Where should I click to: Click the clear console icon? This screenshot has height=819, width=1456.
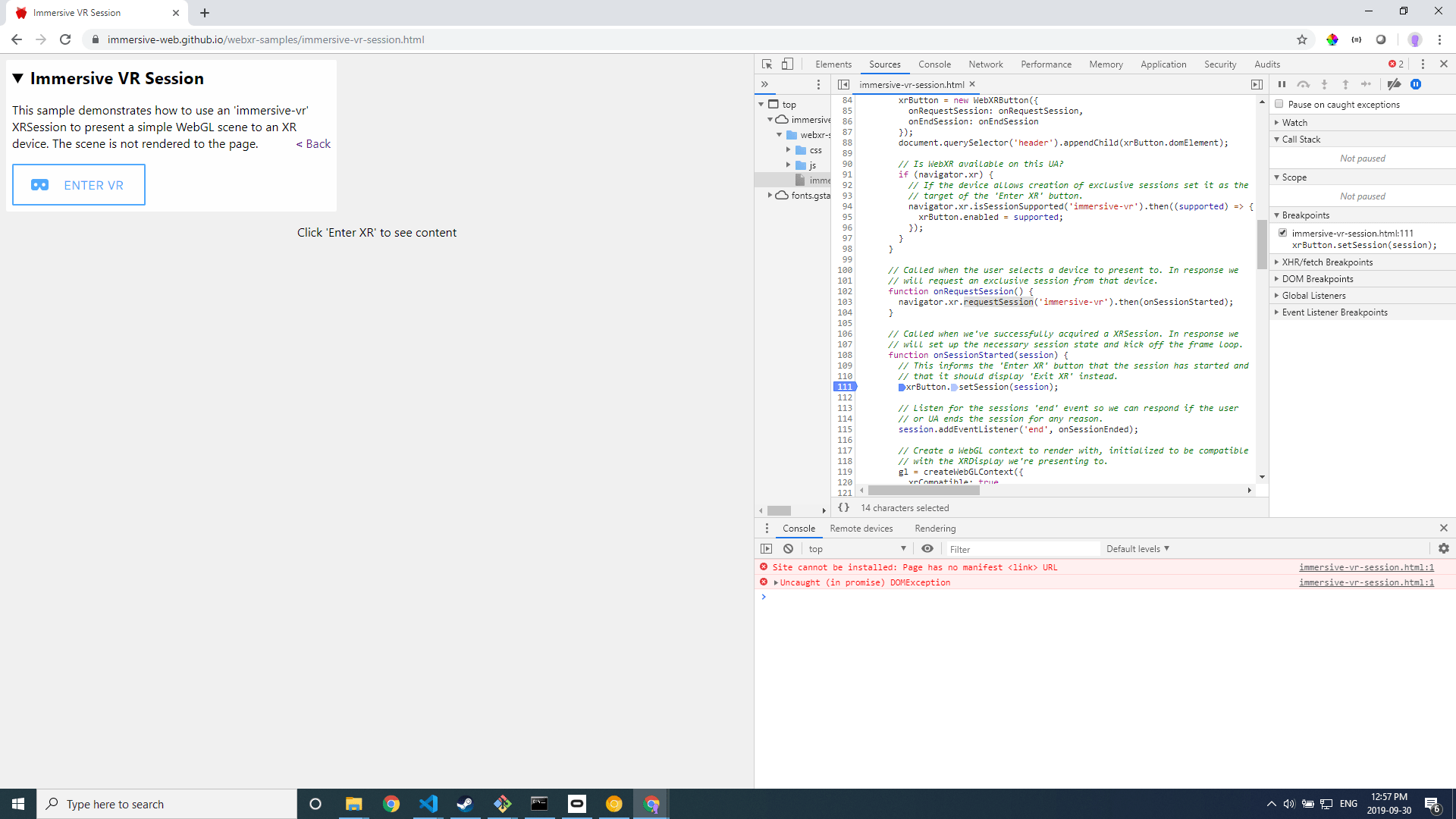[788, 548]
